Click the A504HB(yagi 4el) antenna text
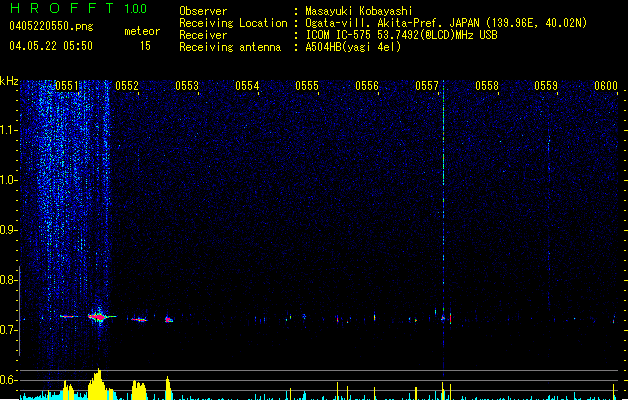This screenshot has height=400, width=629. click(353, 47)
